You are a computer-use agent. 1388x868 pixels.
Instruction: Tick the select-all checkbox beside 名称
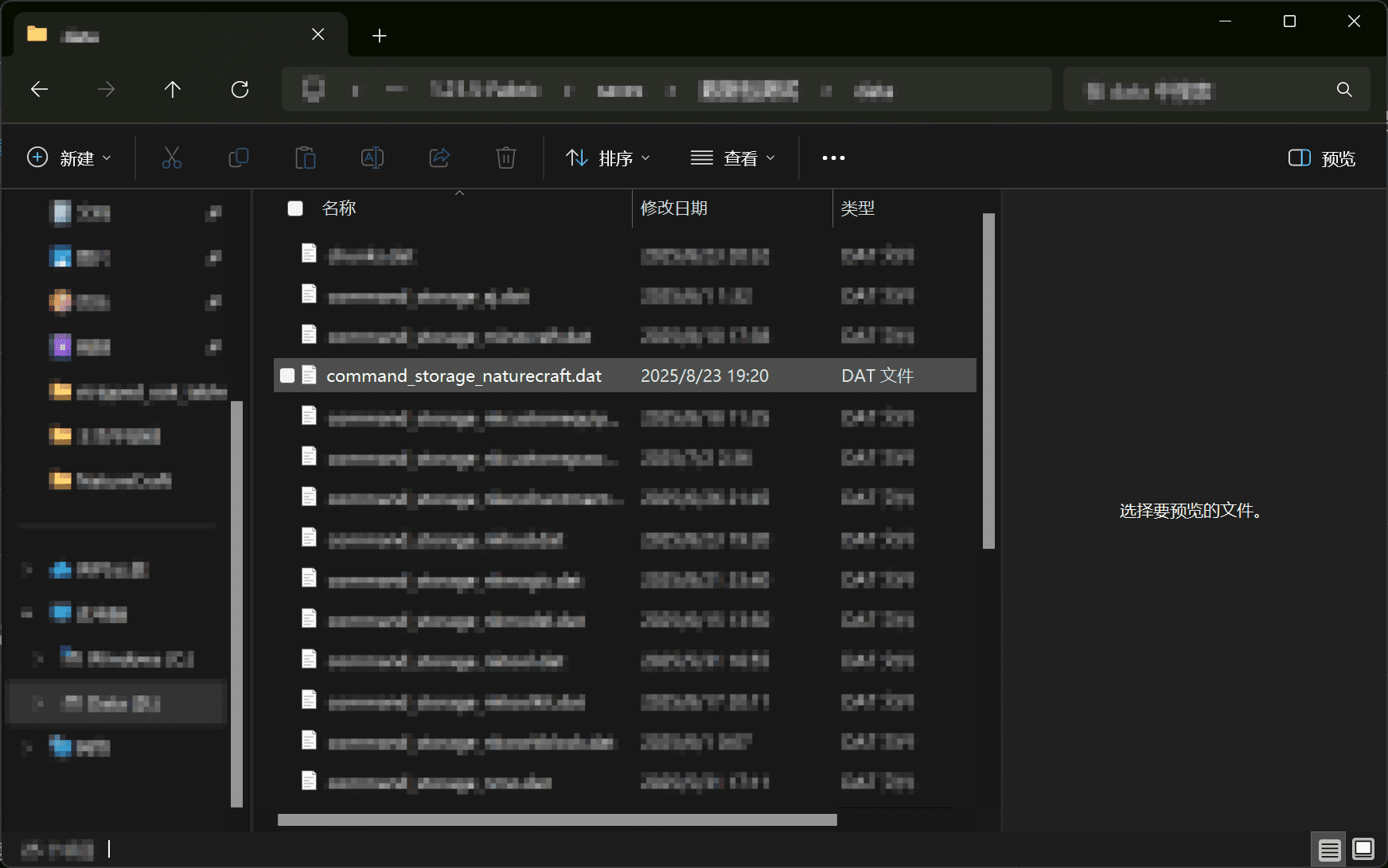[295, 208]
